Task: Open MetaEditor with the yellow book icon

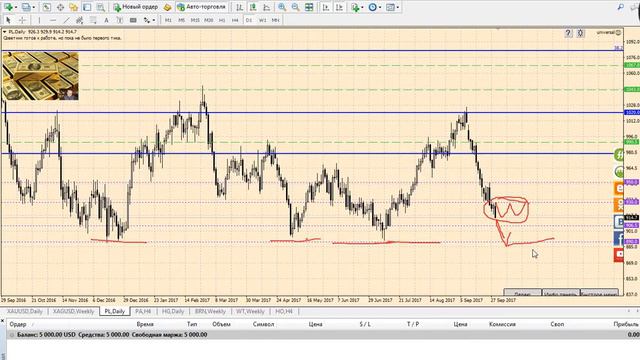Action: [x=167, y=7]
